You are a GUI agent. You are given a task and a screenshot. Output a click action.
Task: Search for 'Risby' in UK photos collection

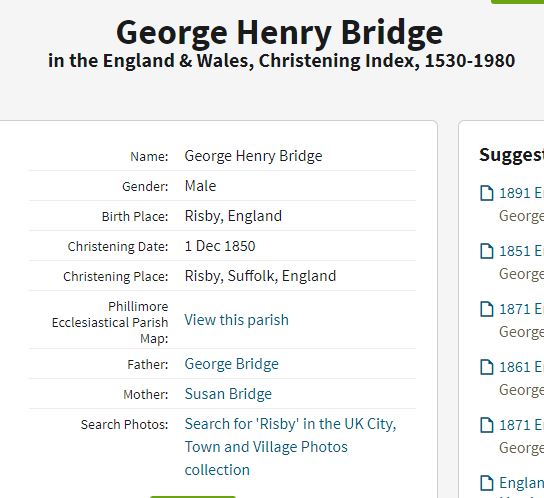pyautogui.click(x=290, y=447)
